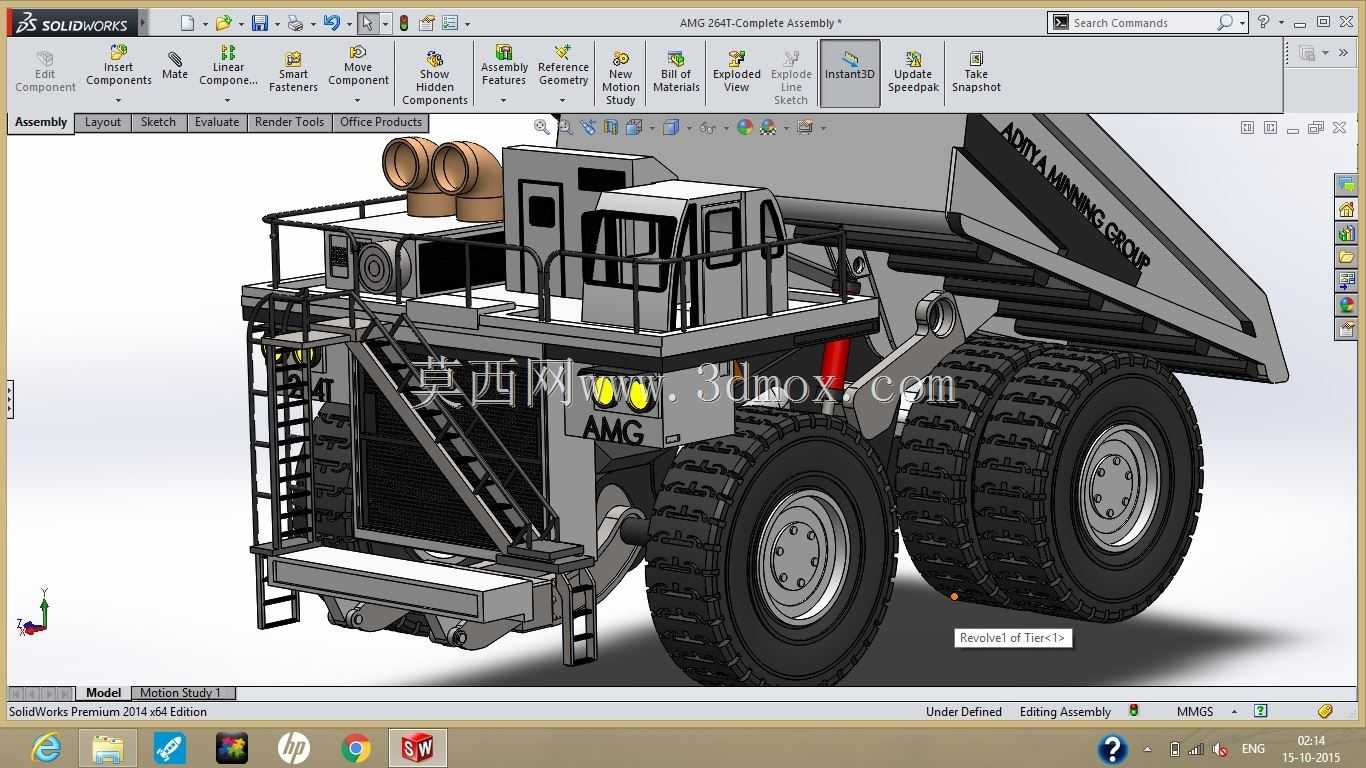Open Google Chrome from taskbar
Screen dimensions: 1366x768
pyautogui.click(x=355, y=748)
